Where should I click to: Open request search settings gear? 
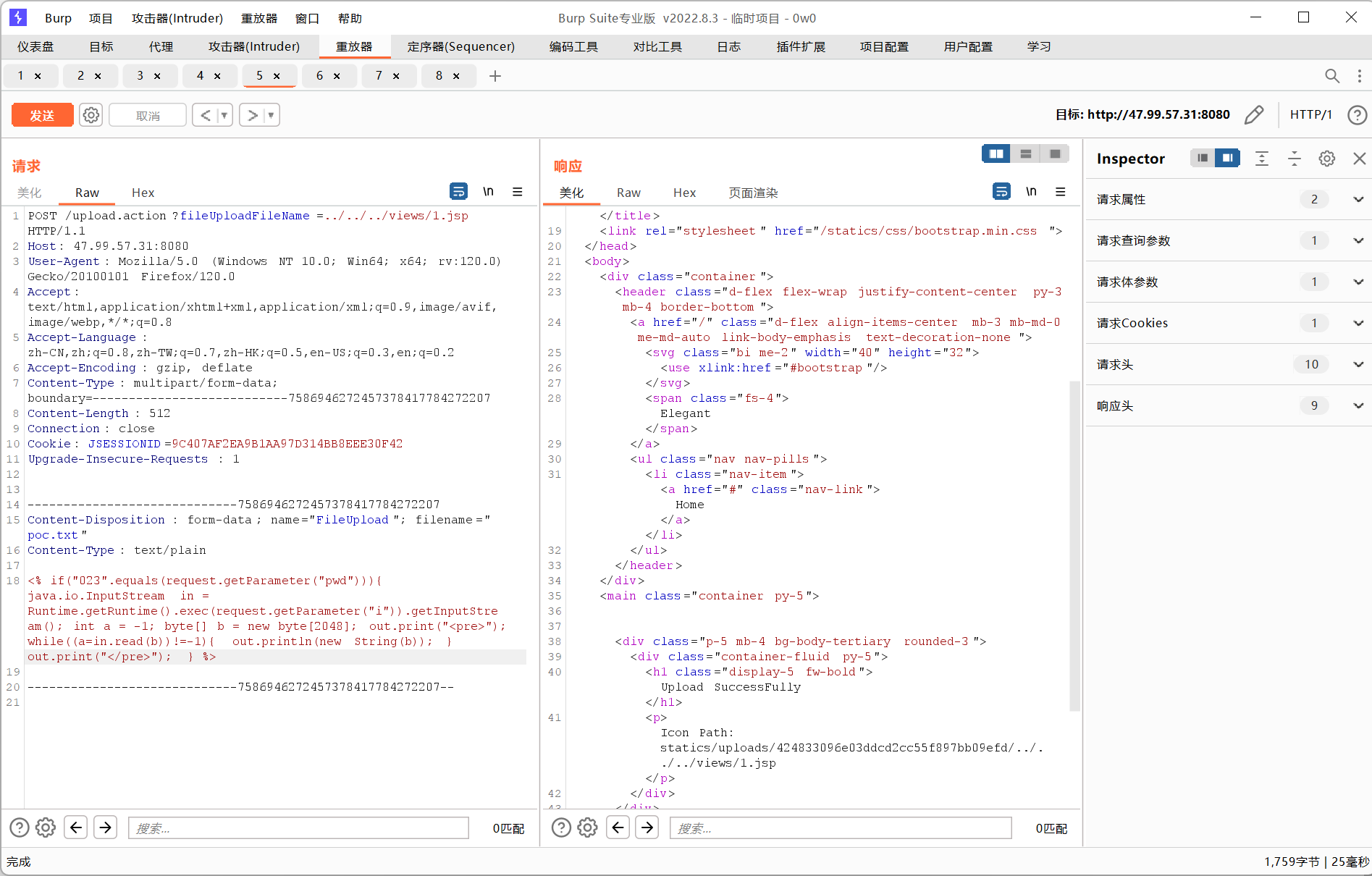pos(46,827)
